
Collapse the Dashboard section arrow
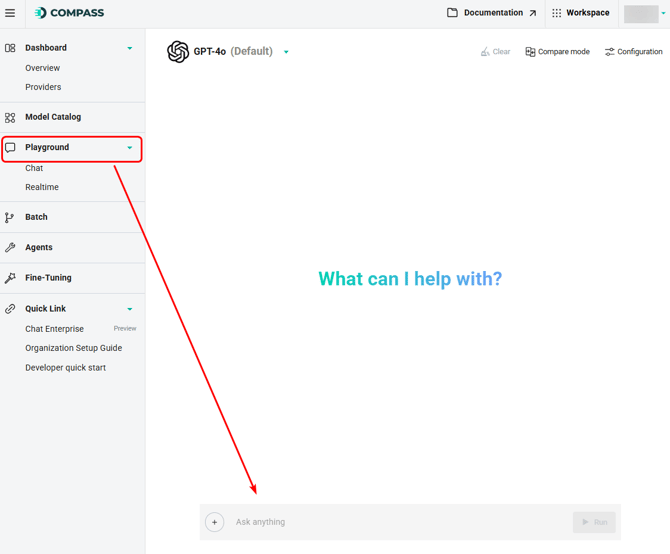pyautogui.click(x=129, y=48)
